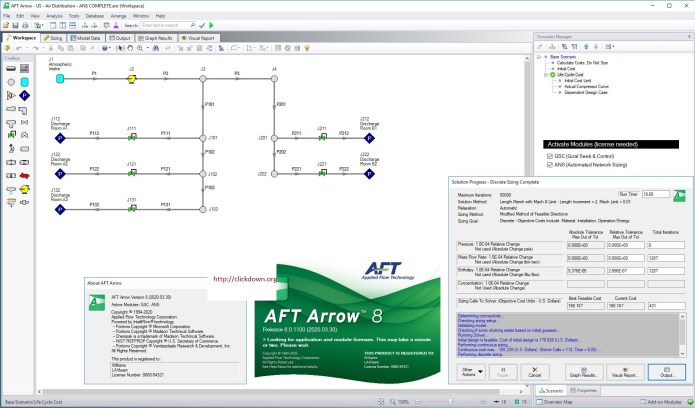Click in the Search text field
The width and height of the screenshot is (695, 408).
point(168,26)
